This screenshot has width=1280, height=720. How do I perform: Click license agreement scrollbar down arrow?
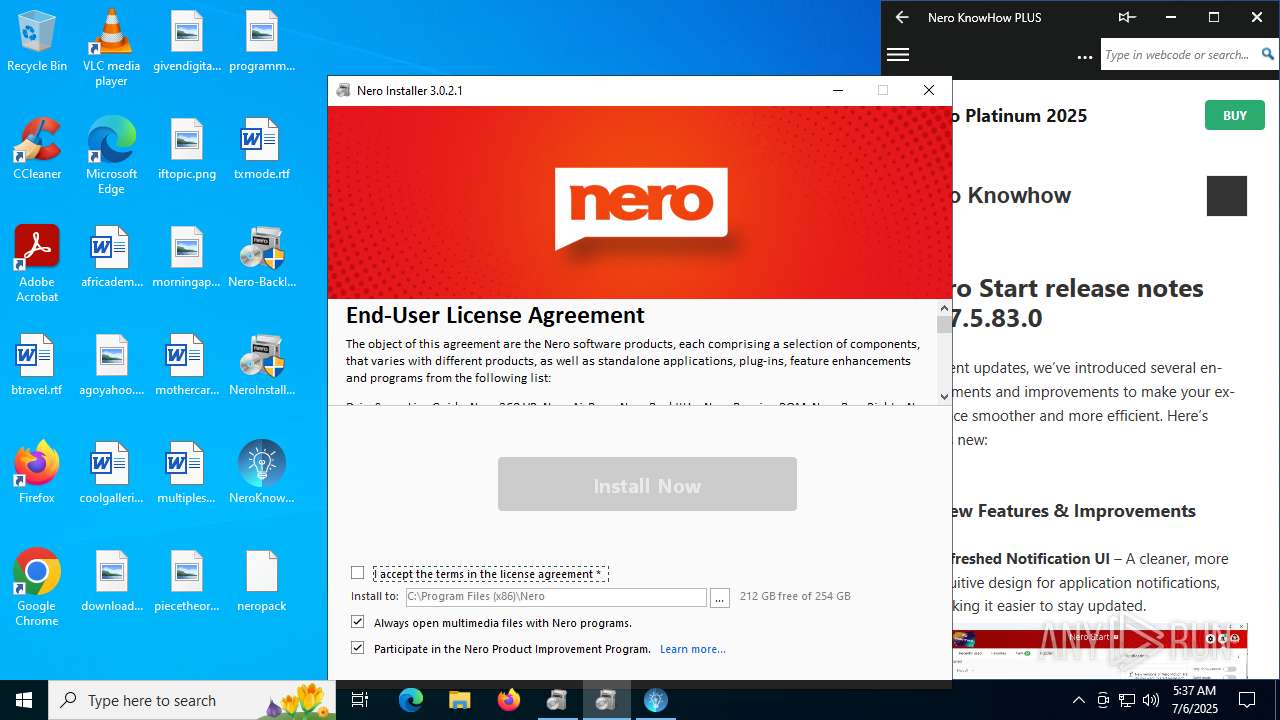944,396
